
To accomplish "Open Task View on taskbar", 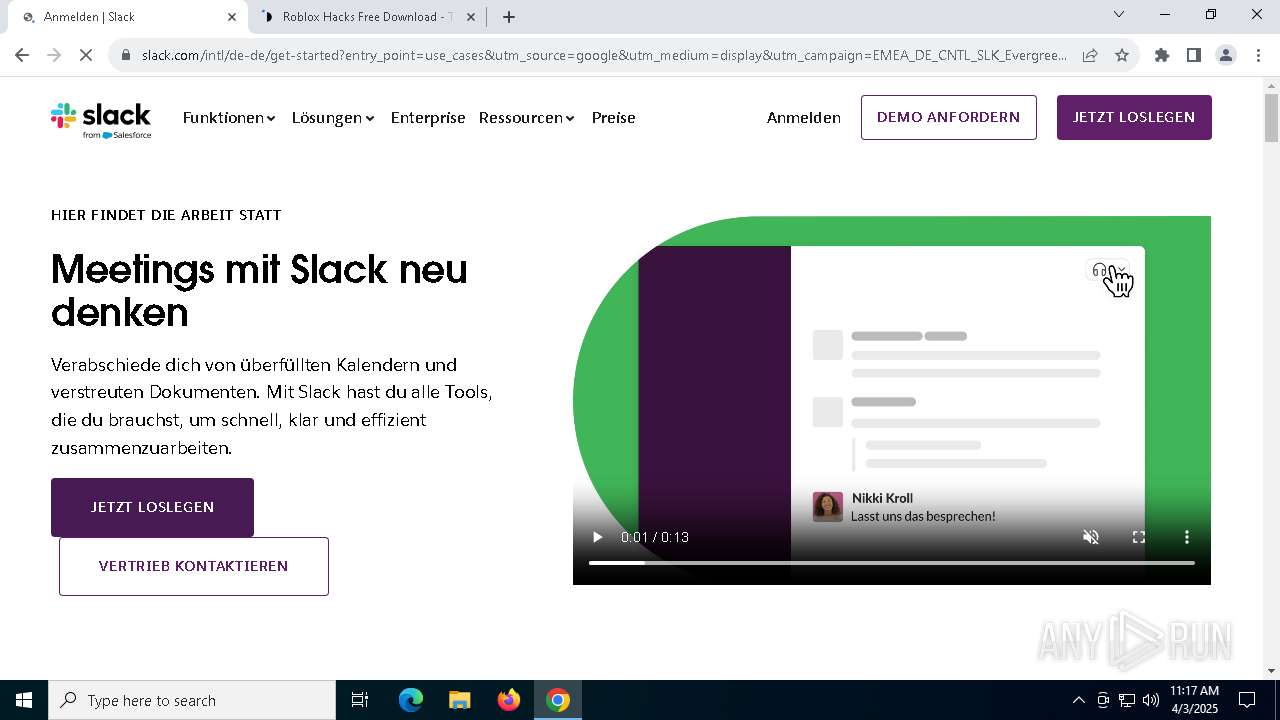I will [360, 700].
